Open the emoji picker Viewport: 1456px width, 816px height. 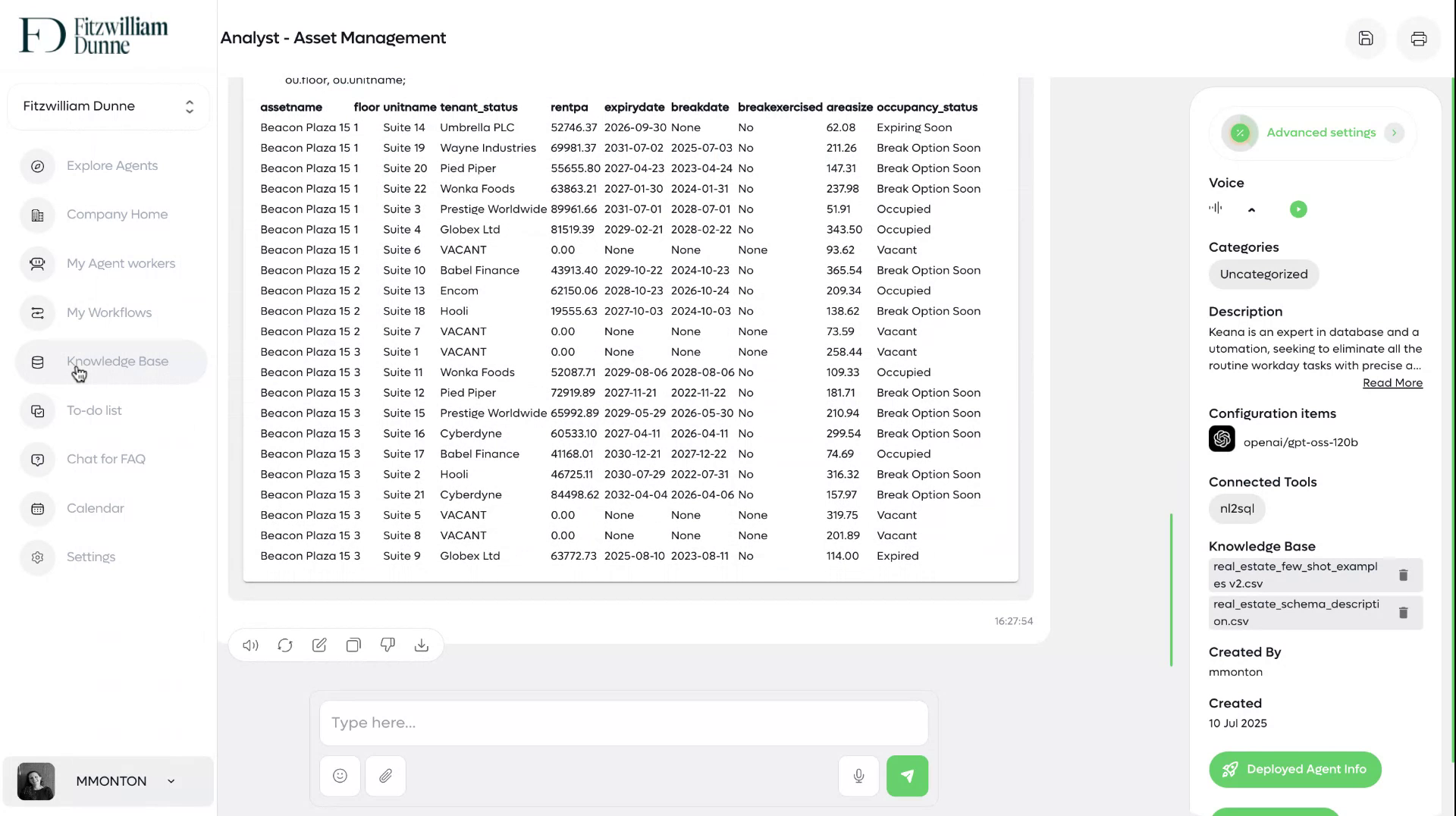pyautogui.click(x=340, y=776)
